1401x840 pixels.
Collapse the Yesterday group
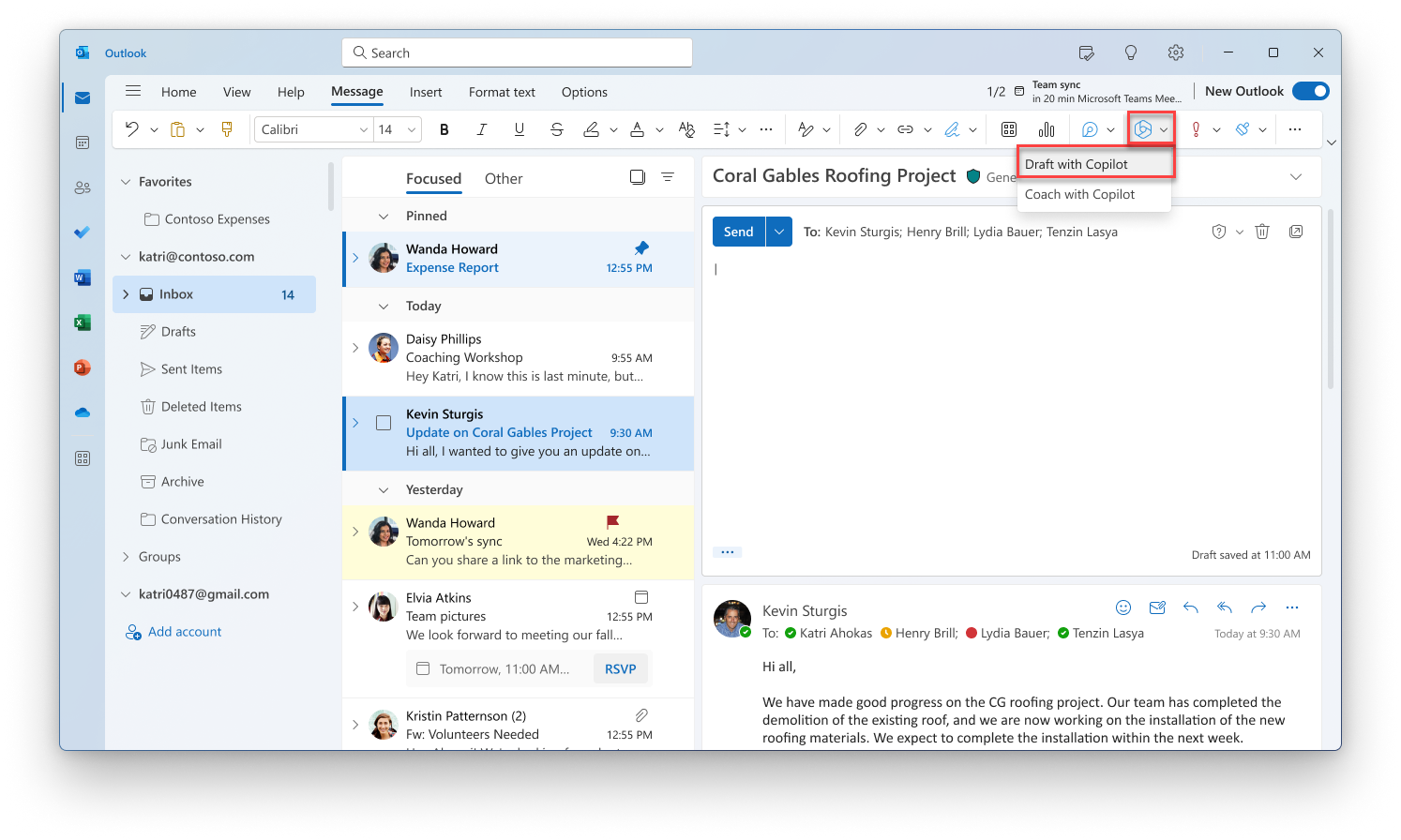point(384,490)
